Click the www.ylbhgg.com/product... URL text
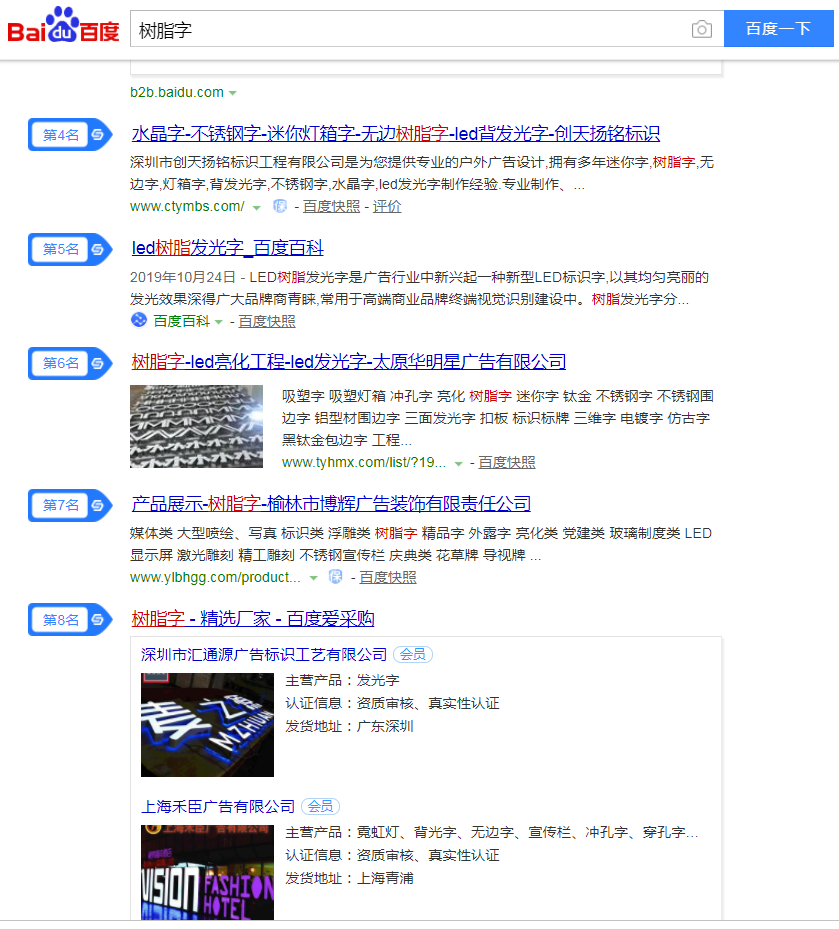 pos(215,577)
